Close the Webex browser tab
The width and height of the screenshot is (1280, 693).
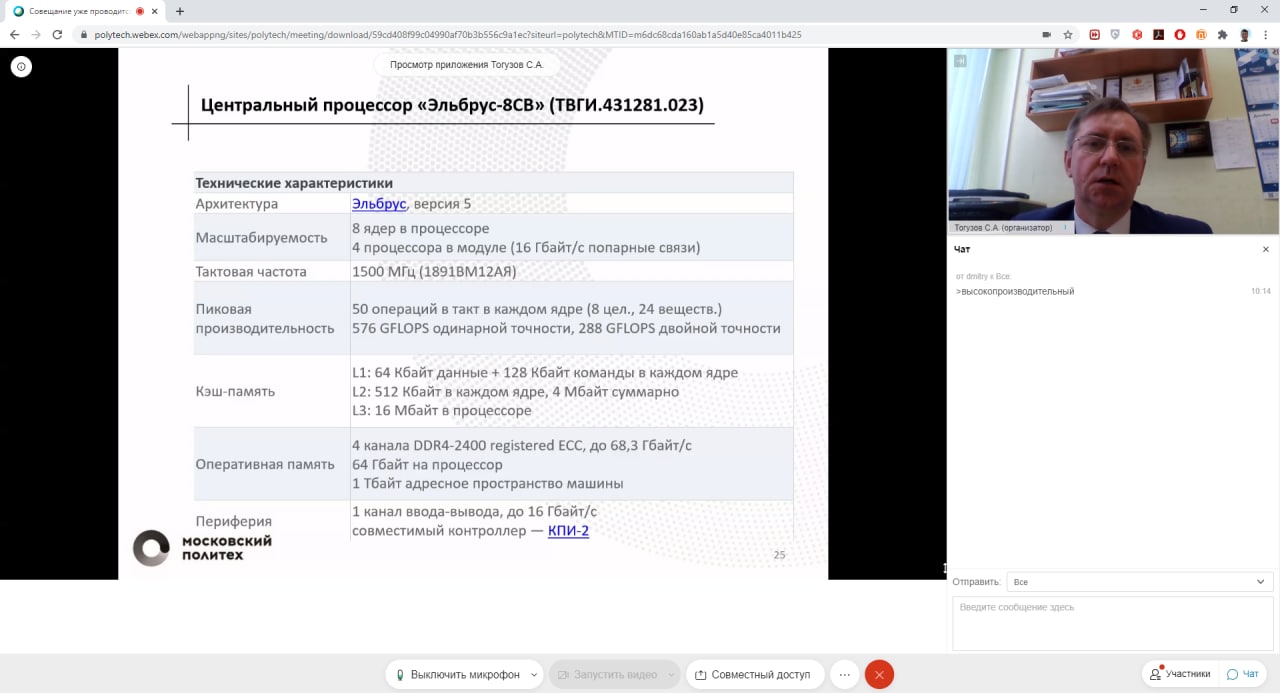coord(155,11)
